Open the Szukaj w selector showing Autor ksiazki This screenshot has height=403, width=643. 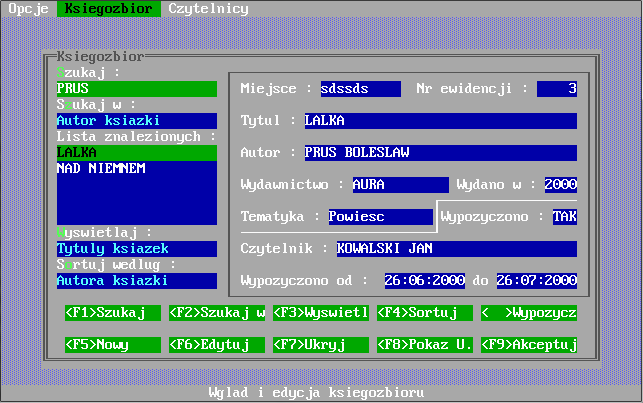coord(136,121)
